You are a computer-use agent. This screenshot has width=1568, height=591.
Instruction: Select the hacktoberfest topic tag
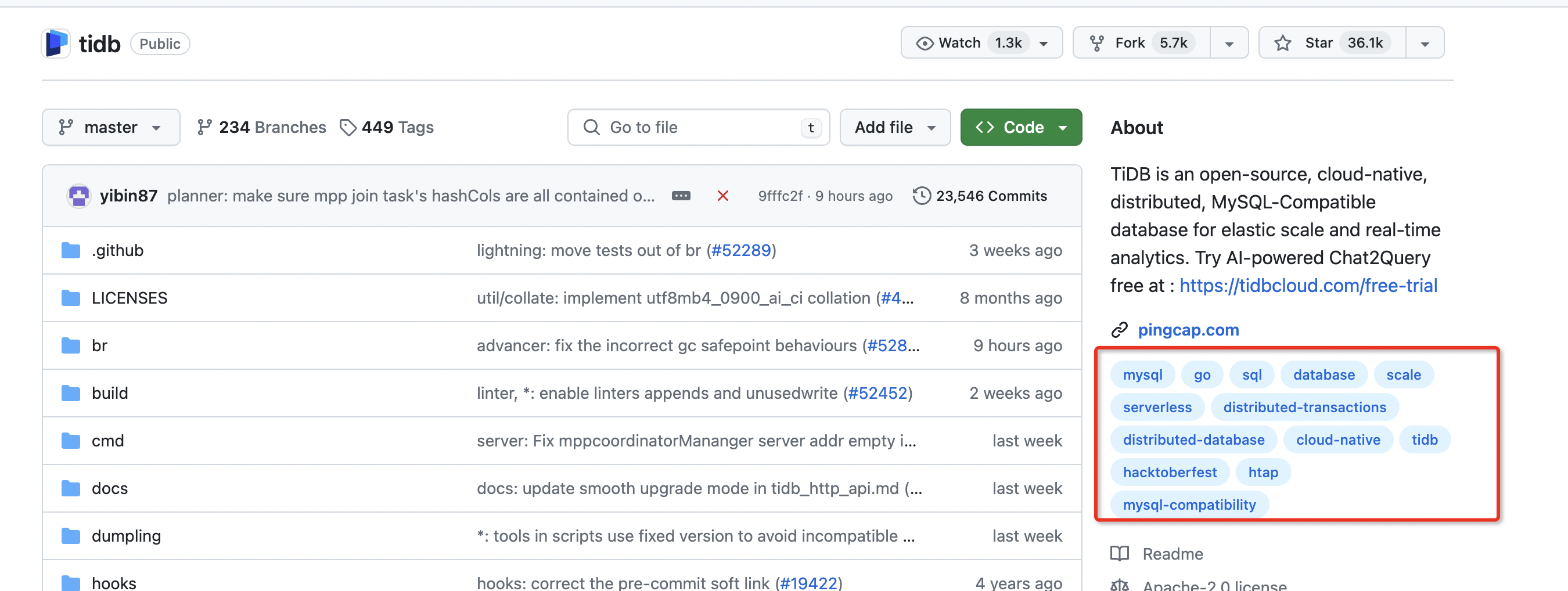pyautogui.click(x=1169, y=473)
